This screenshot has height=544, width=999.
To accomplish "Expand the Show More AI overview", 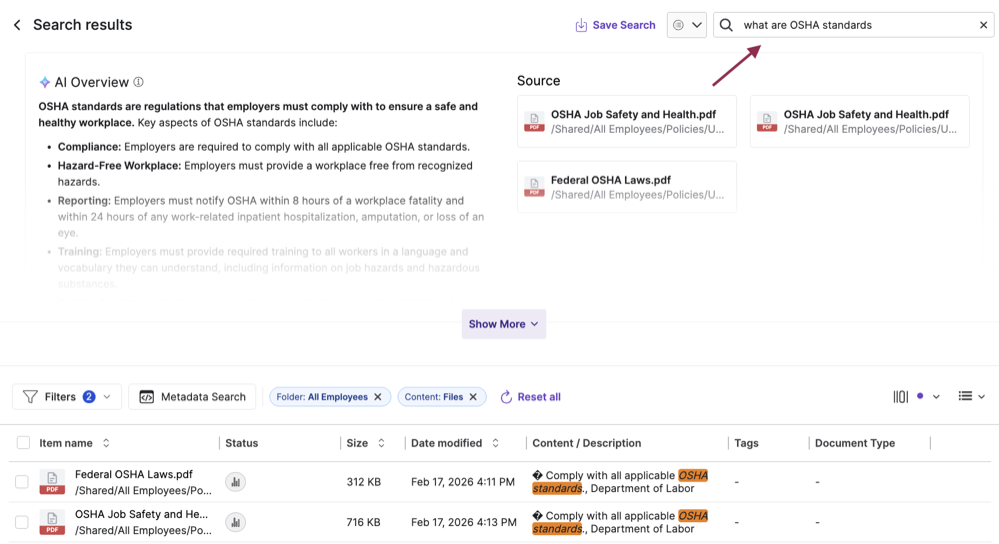I will pyautogui.click(x=503, y=324).
